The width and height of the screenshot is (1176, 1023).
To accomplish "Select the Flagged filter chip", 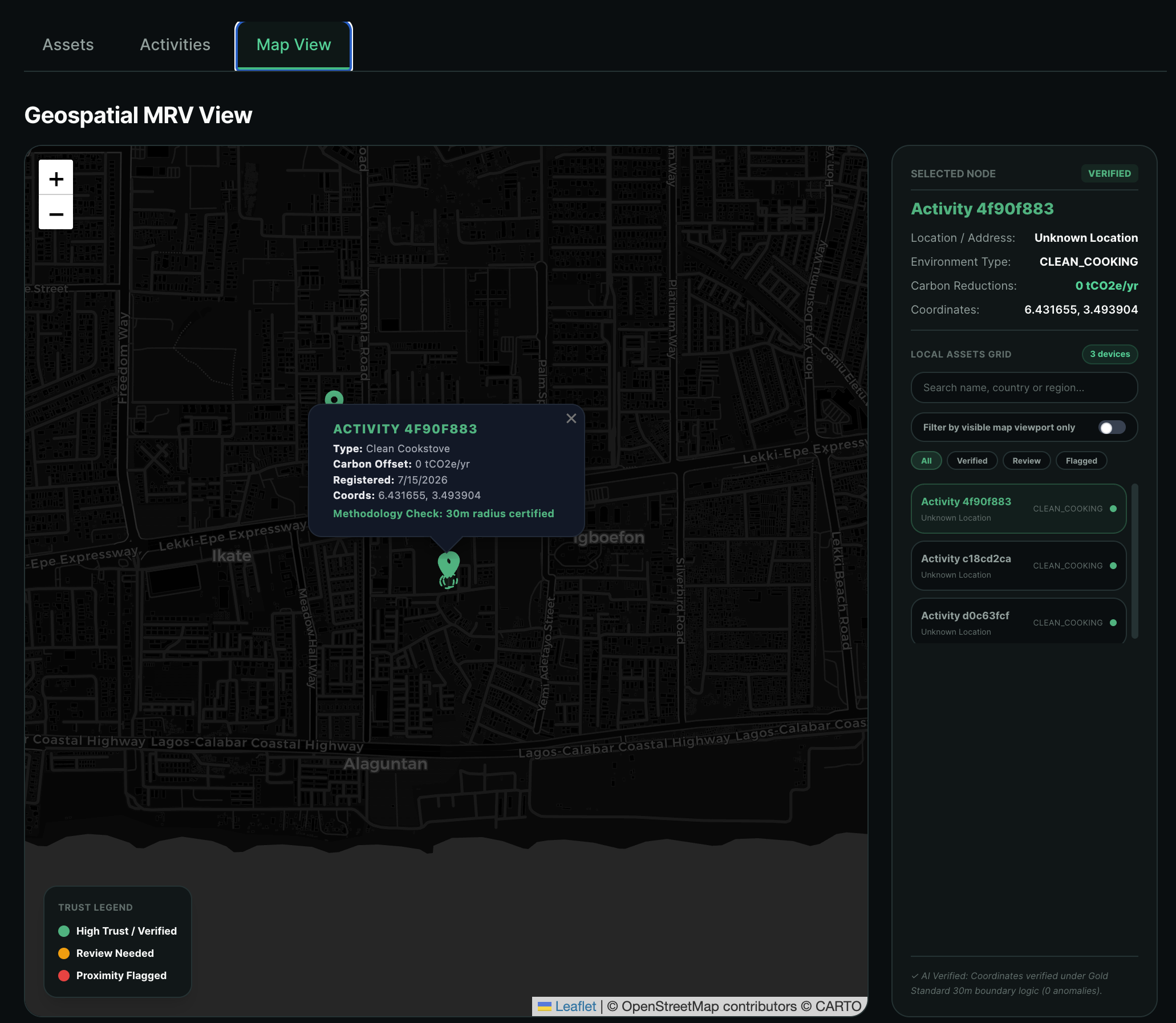I will 1081,461.
